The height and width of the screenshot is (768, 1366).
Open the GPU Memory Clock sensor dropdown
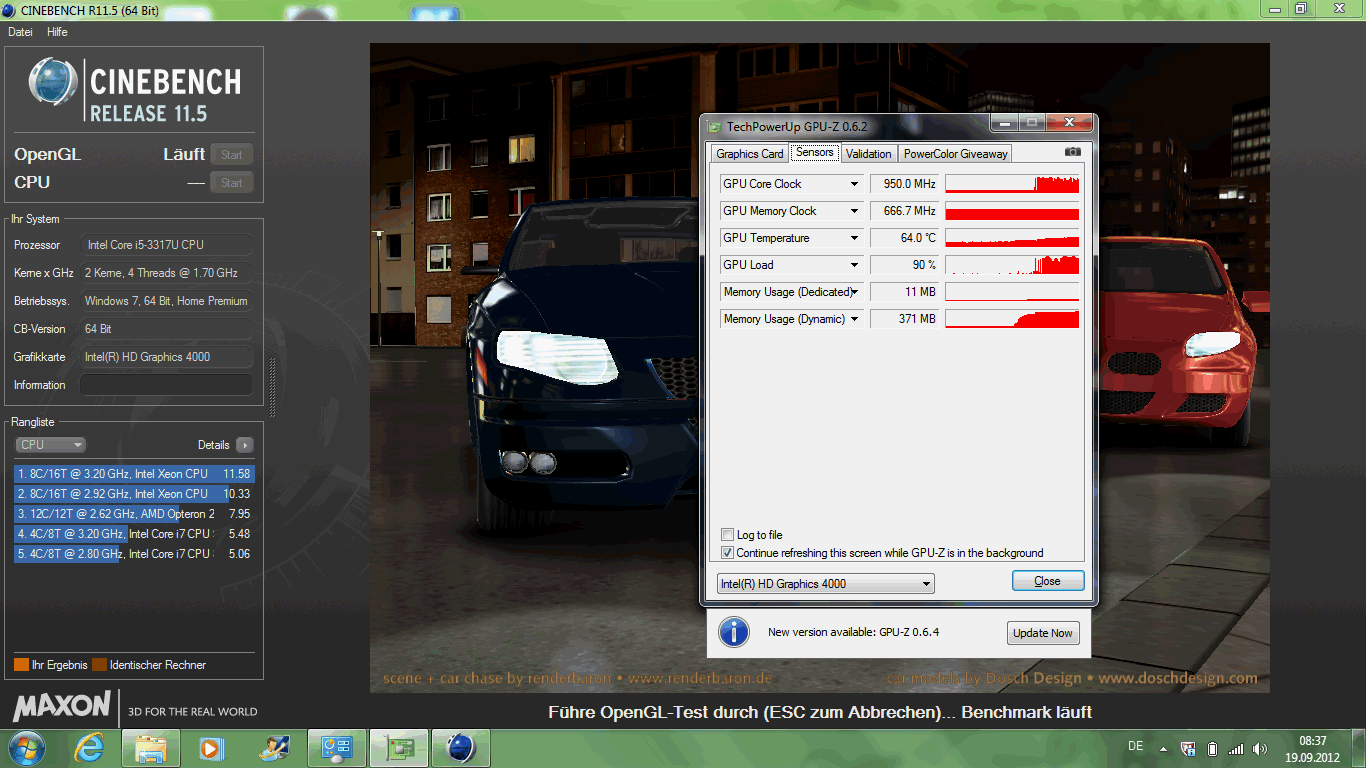tap(854, 211)
